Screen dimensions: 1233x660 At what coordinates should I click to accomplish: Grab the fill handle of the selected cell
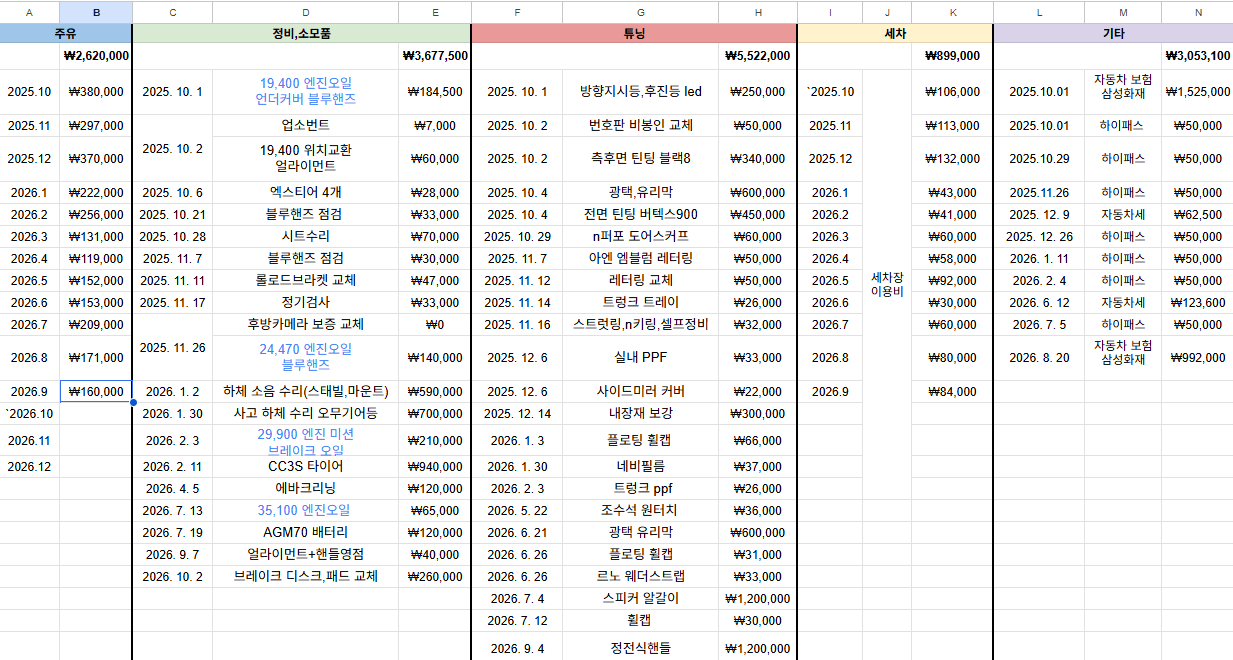click(x=132, y=403)
